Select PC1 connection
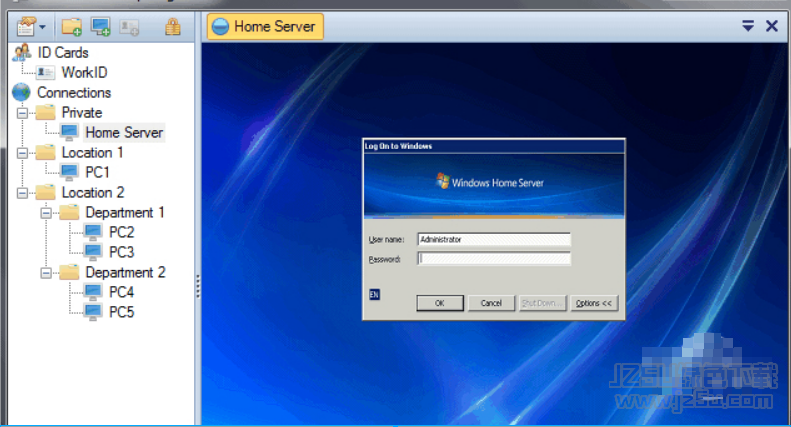Image resolution: width=791 pixels, height=427 pixels. (97, 172)
